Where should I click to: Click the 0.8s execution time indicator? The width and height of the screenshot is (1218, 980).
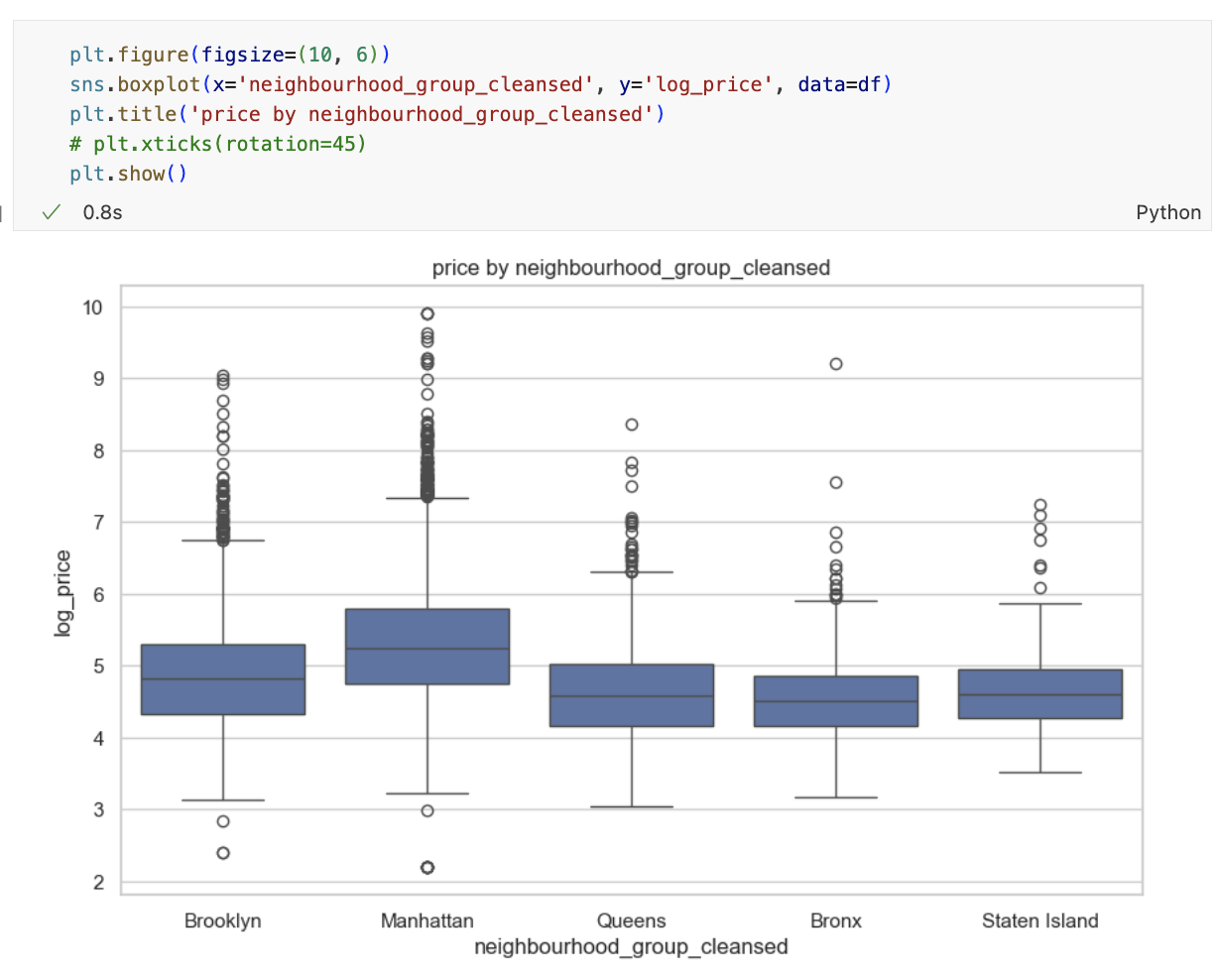(x=102, y=211)
